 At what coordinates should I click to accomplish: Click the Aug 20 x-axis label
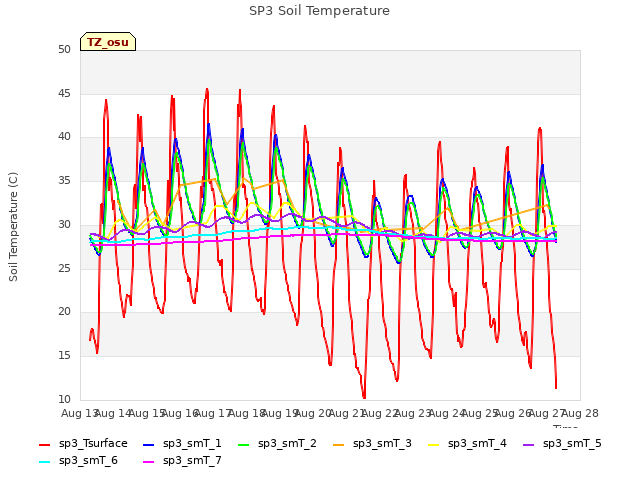tap(313, 413)
